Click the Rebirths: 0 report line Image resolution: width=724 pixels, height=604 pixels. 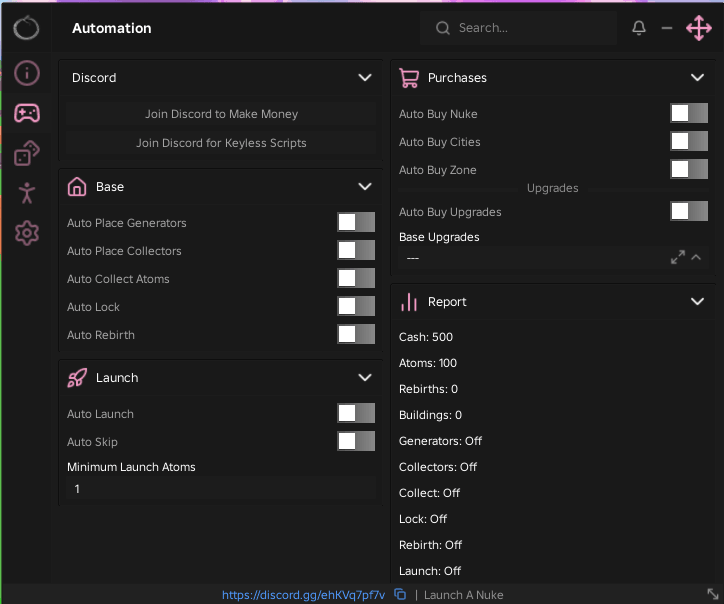428,389
